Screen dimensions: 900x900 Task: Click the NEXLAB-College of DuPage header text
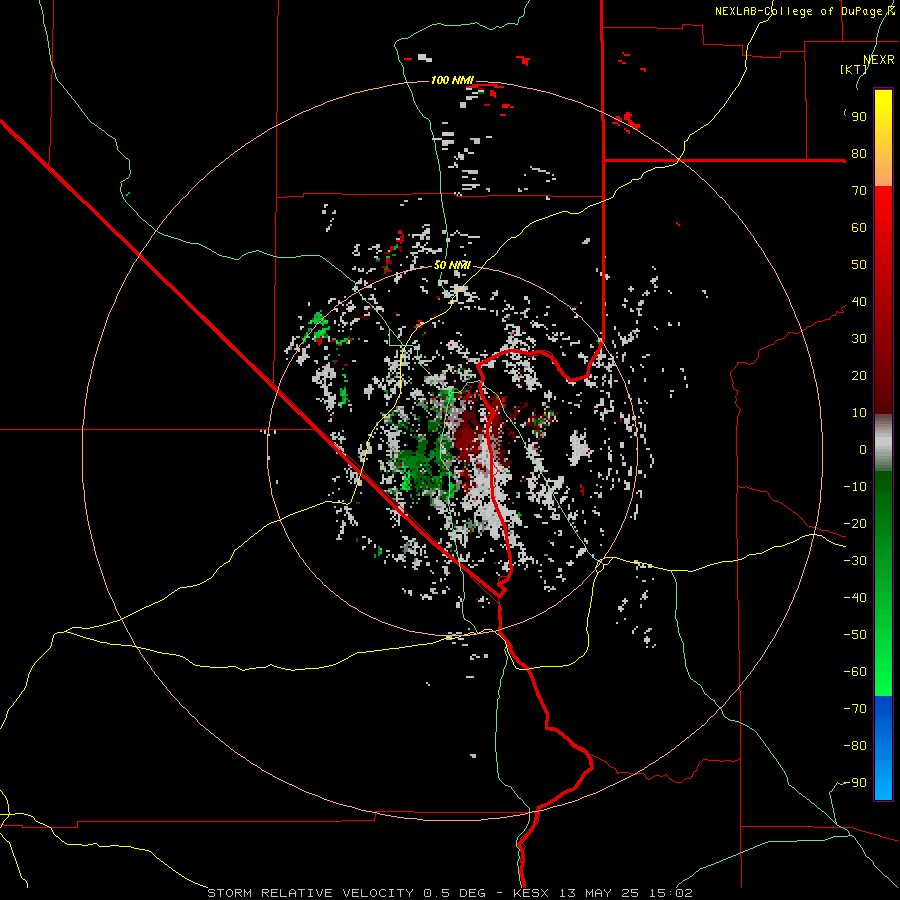(x=800, y=11)
